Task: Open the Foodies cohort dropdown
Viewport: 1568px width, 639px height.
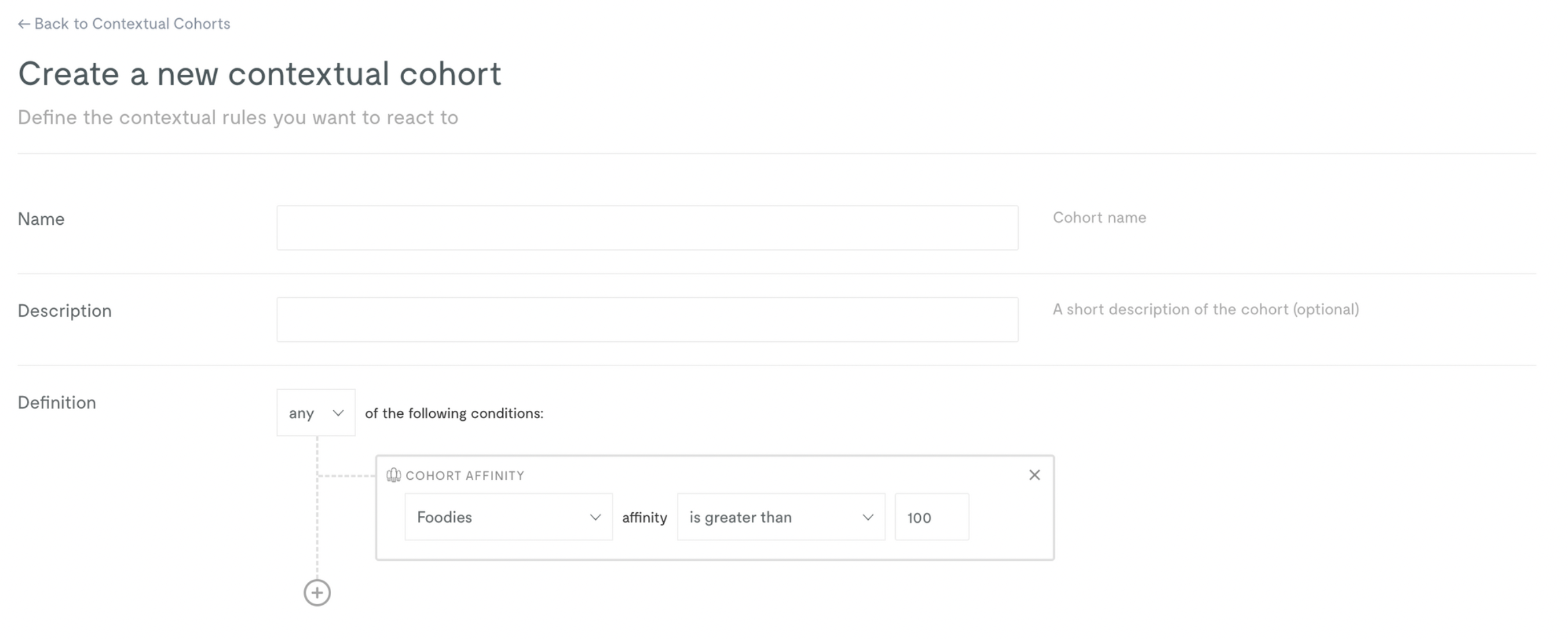Action: [x=508, y=517]
